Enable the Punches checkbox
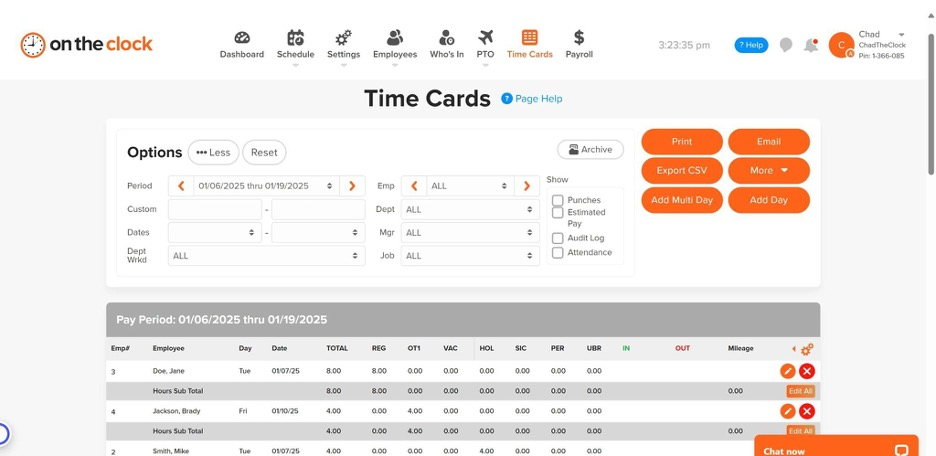936x456 pixels. tap(558, 200)
